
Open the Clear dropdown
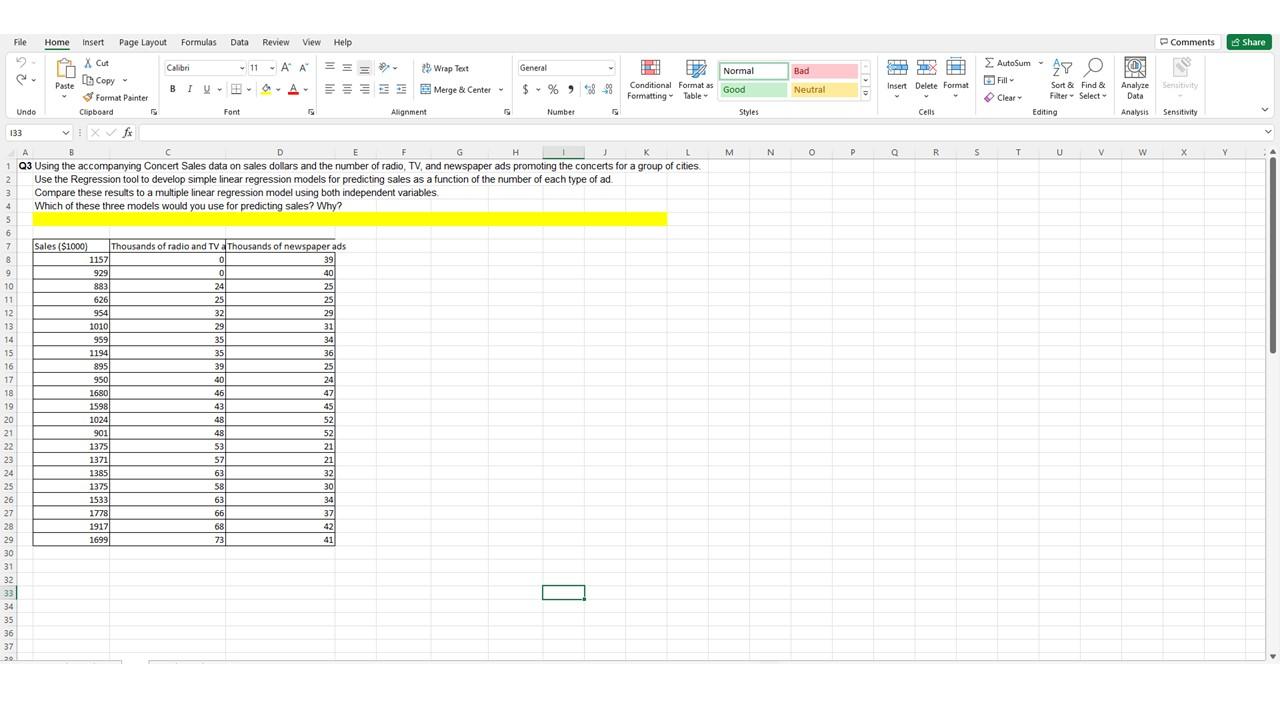1002,98
